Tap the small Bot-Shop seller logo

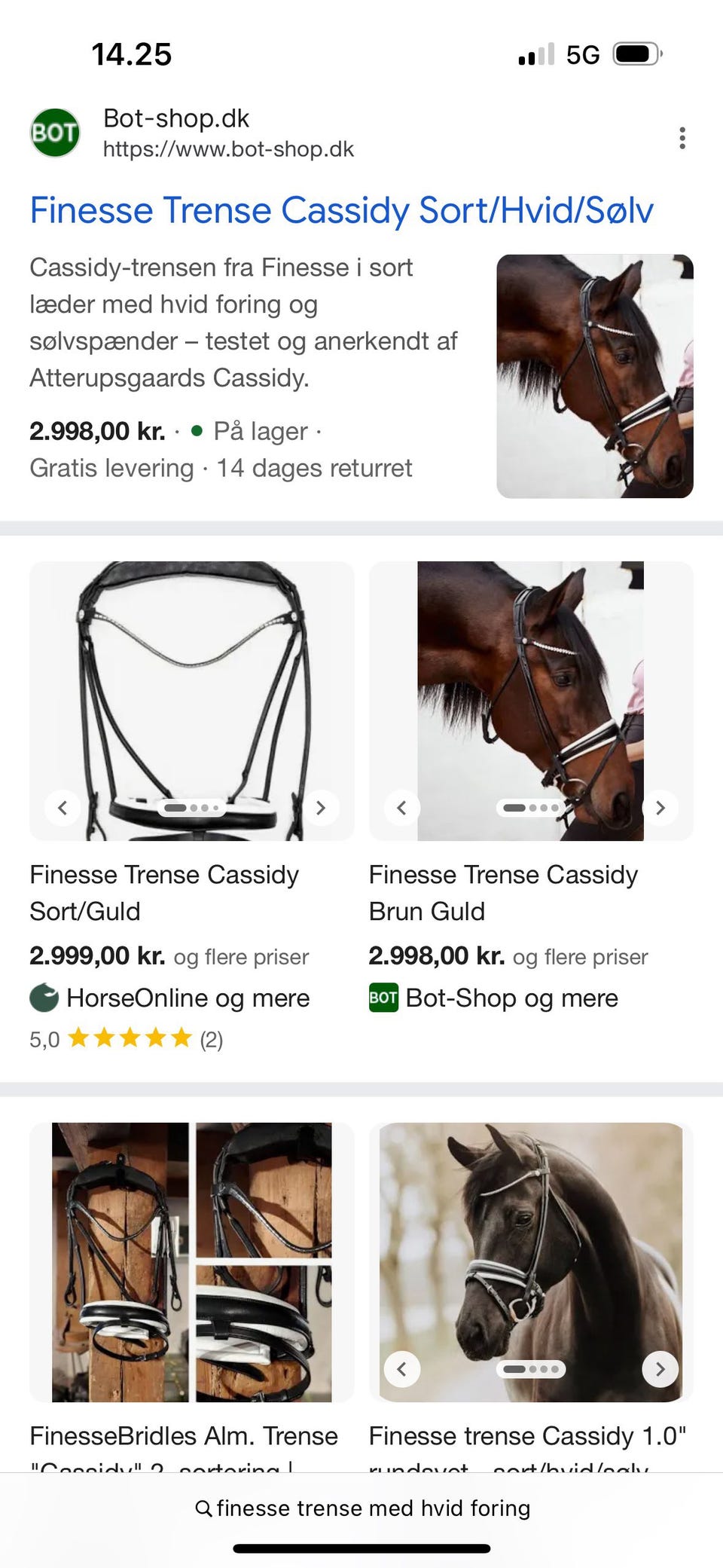pyautogui.click(x=383, y=998)
